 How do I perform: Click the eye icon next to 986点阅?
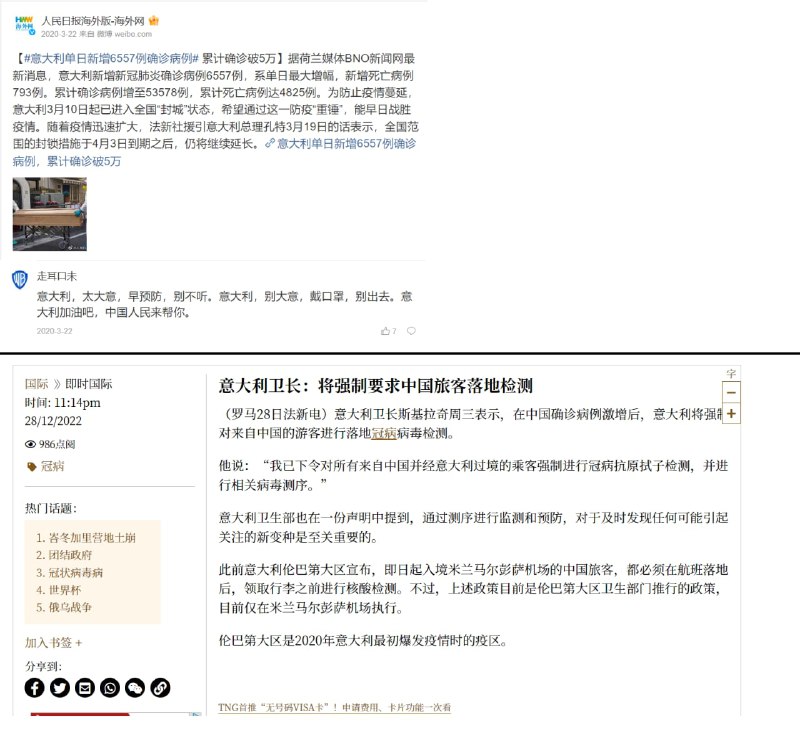click(x=30, y=445)
